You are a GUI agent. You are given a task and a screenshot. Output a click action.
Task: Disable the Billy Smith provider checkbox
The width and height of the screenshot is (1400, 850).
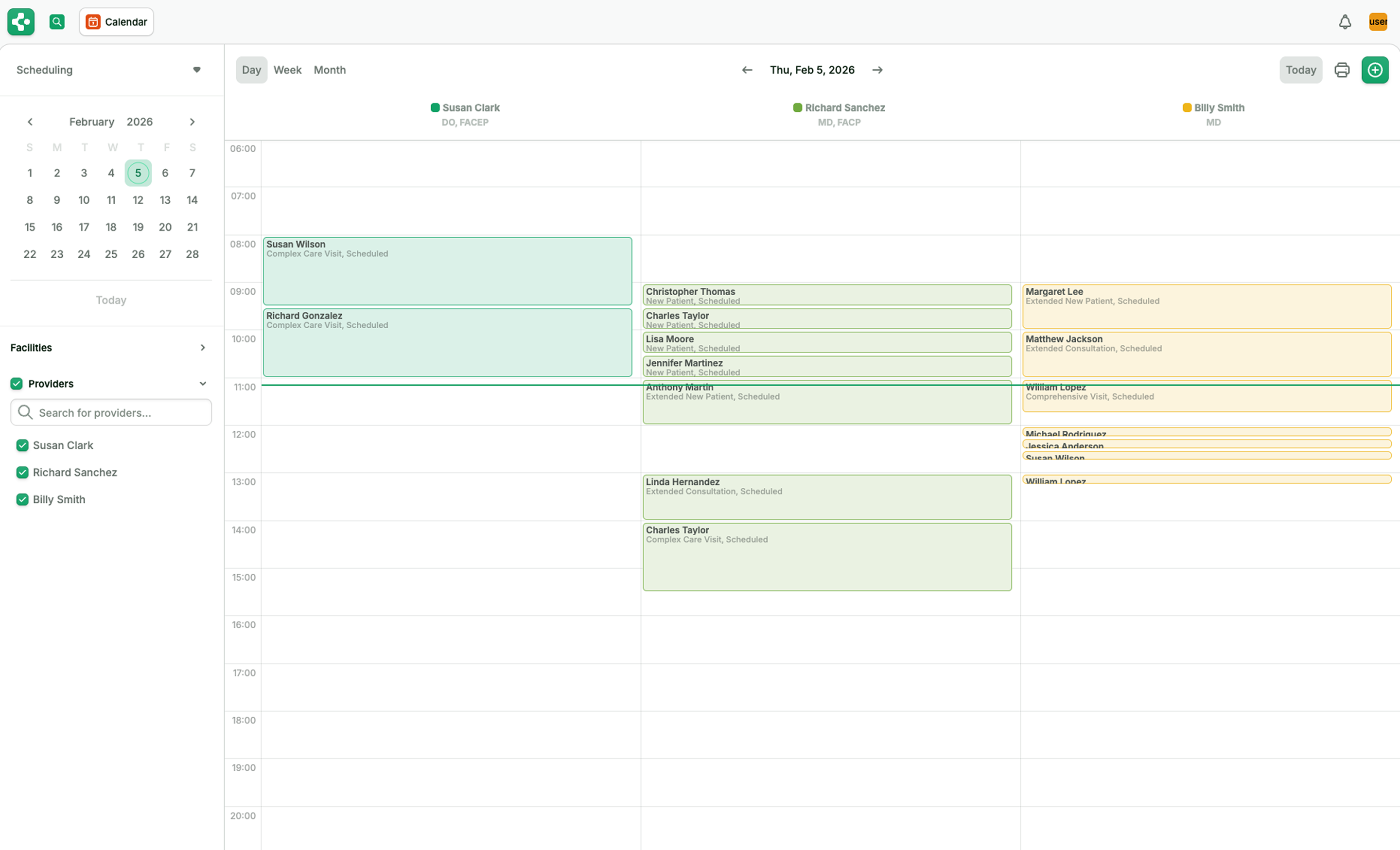pos(23,499)
